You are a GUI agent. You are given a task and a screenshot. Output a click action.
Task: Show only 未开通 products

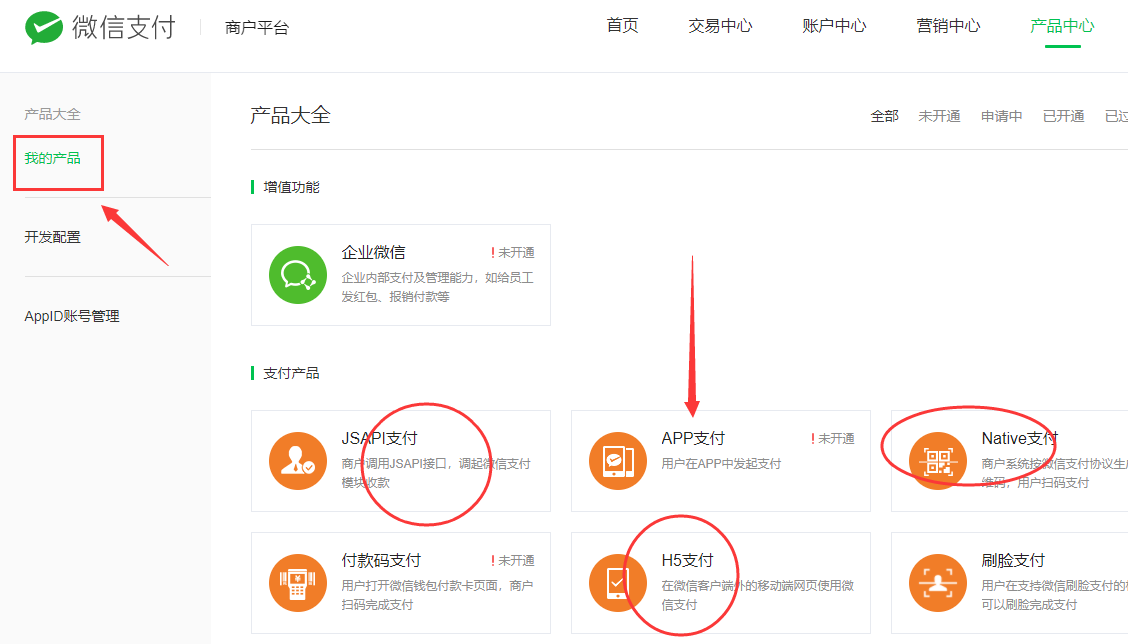pos(939,116)
